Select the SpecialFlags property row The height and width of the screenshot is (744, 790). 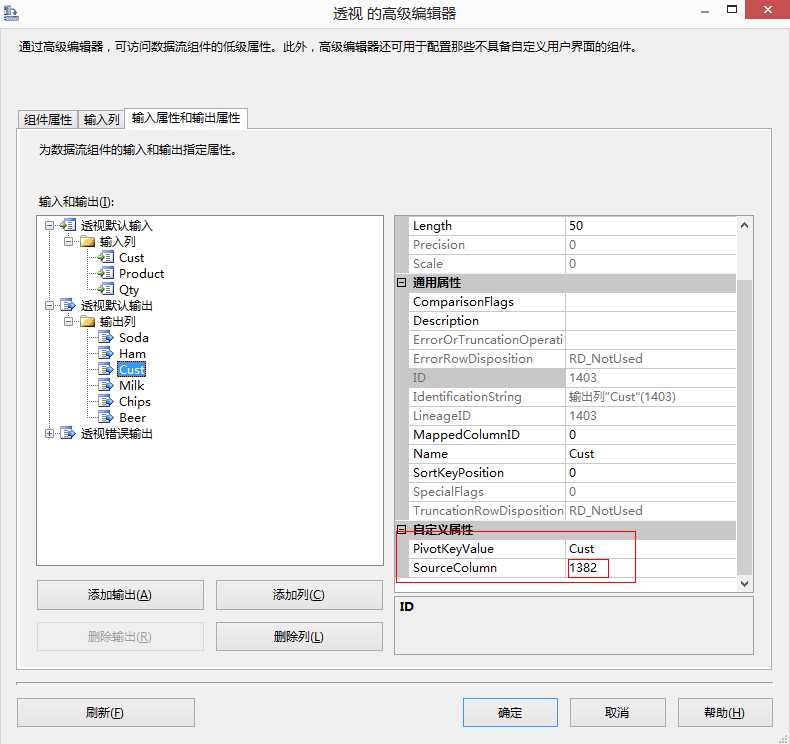point(572,492)
